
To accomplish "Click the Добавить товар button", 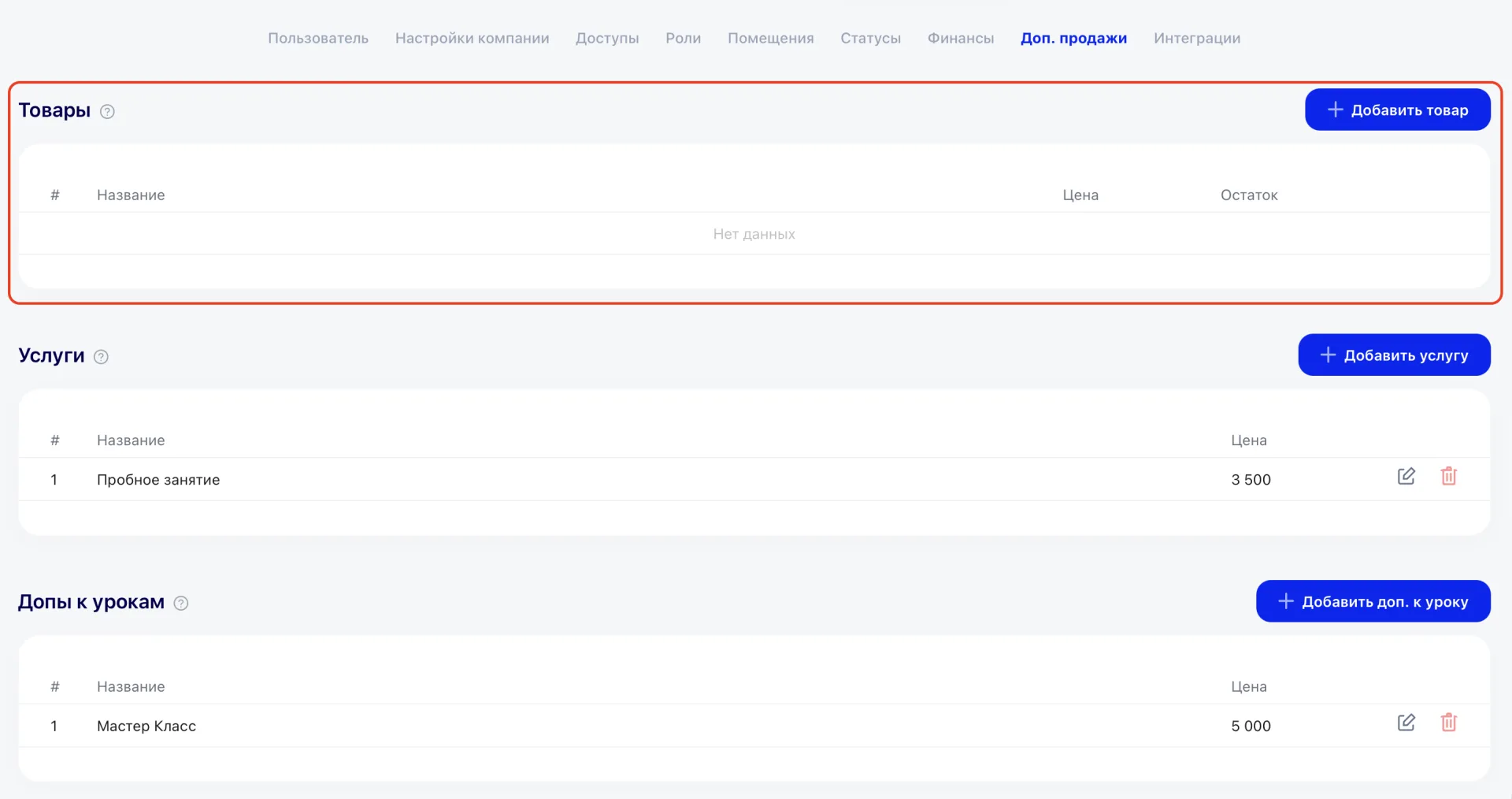I will [x=1398, y=110].
